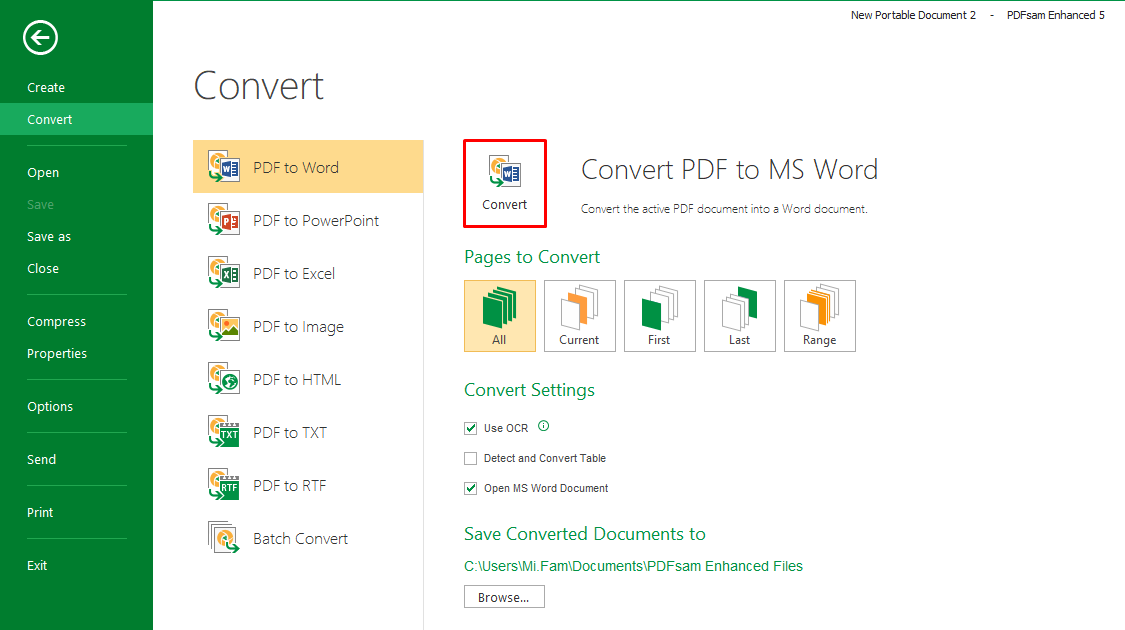Click the PDF to Image label
The height and width of the screenshot is (630, 1125).
pyautogui.click(x=298, y=327)
